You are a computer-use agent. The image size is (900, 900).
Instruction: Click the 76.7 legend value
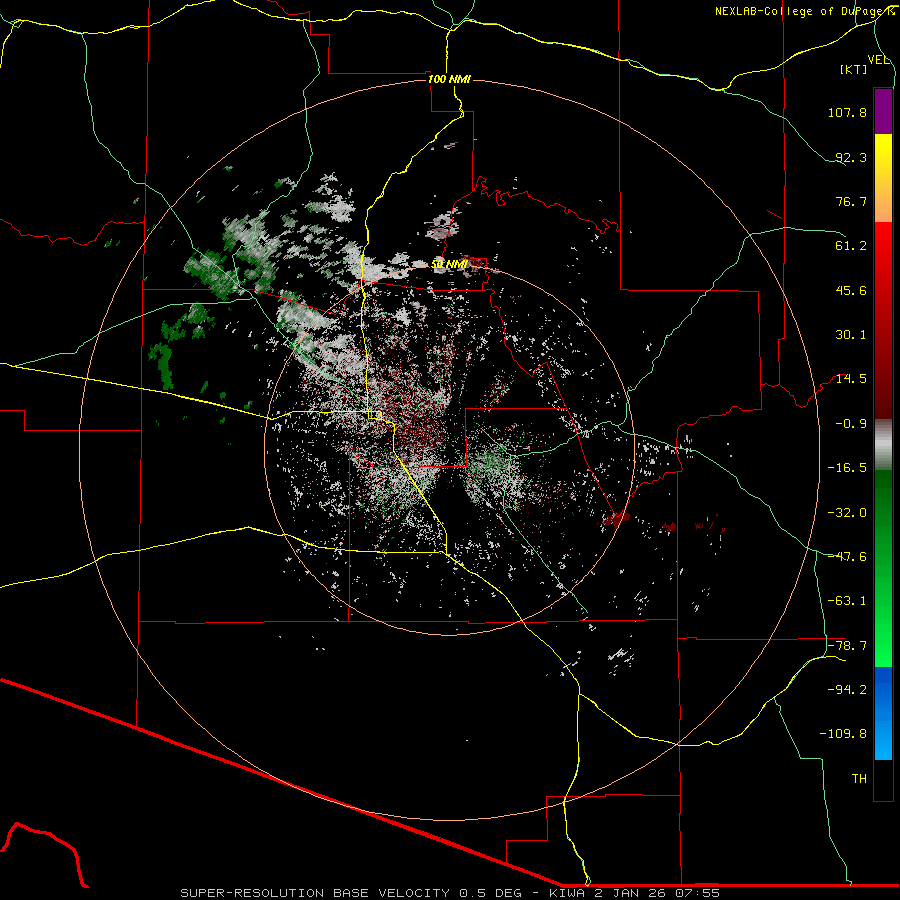click(851, 201)
